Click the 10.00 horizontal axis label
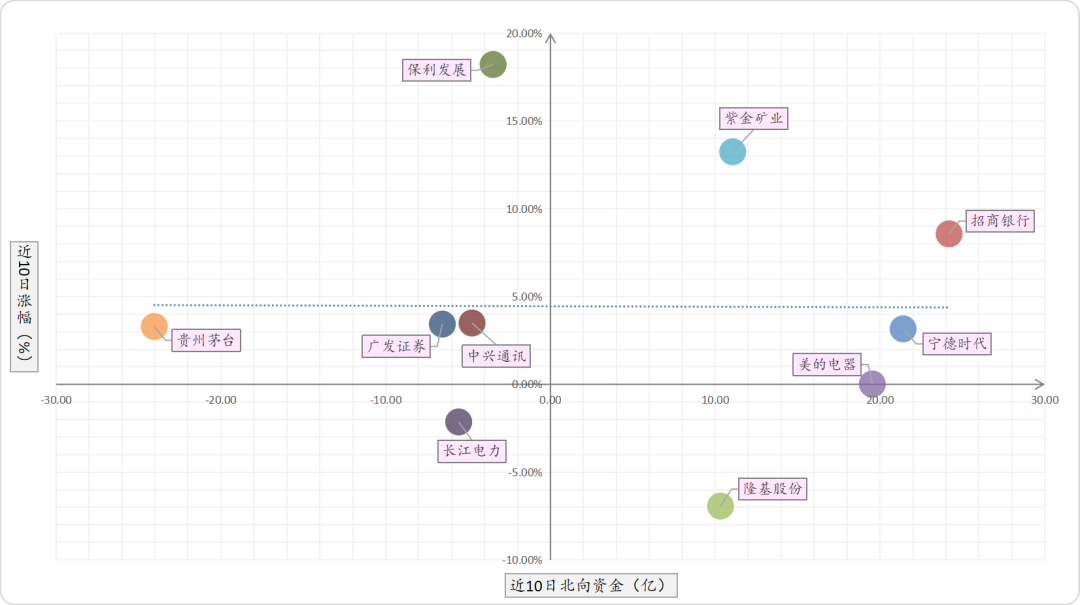 coord(715,400)
